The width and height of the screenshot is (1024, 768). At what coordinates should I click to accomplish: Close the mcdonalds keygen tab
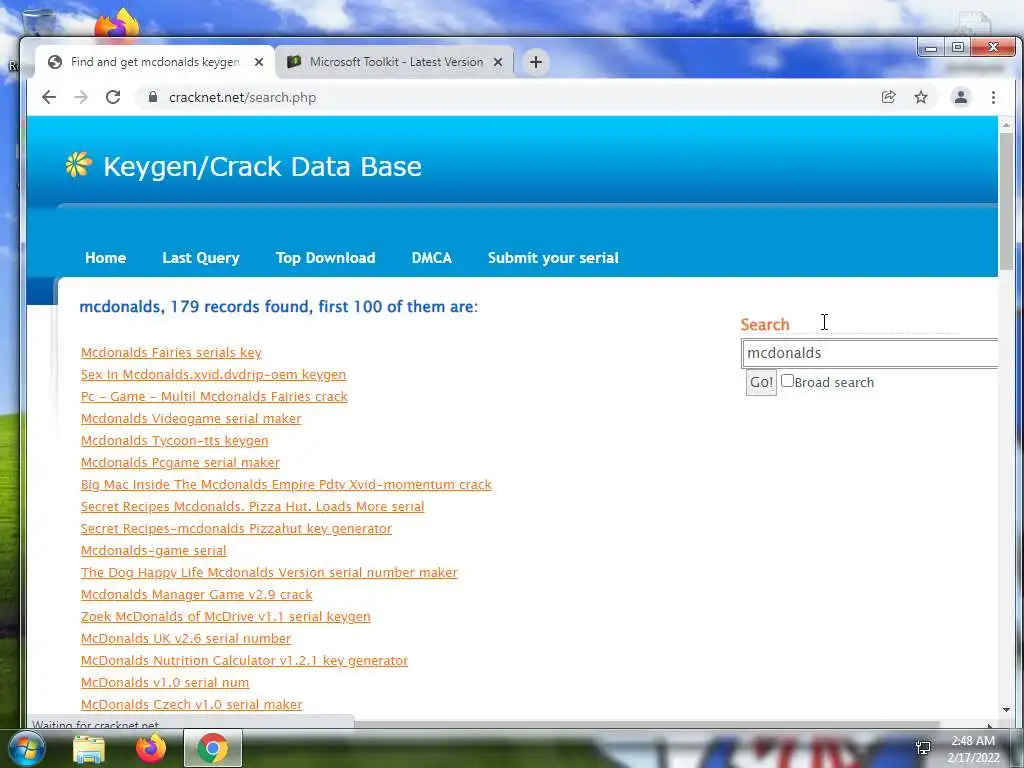click(x=259, y=62)
